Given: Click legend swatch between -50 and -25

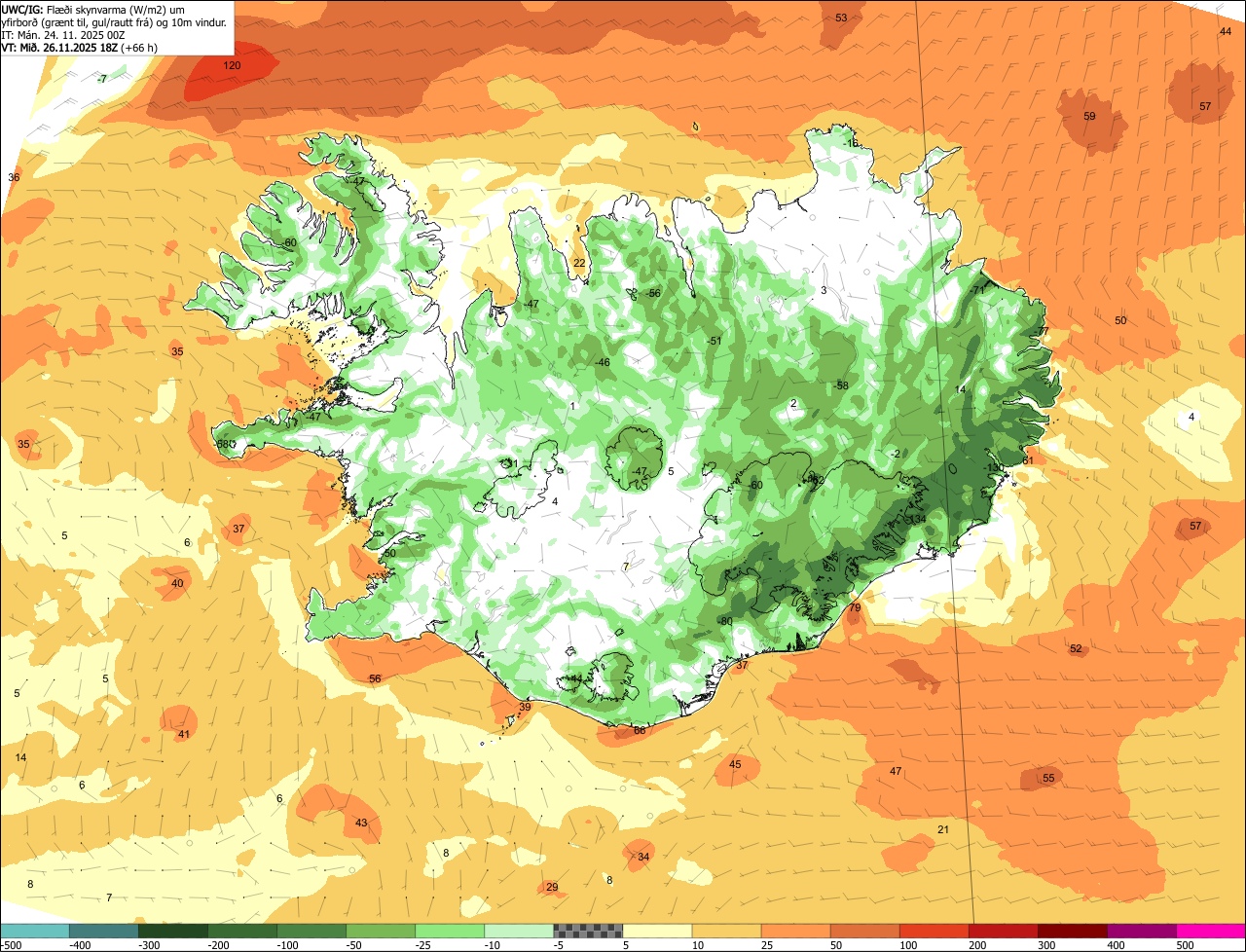Looking at the screenshot, I should click(380, 931).
